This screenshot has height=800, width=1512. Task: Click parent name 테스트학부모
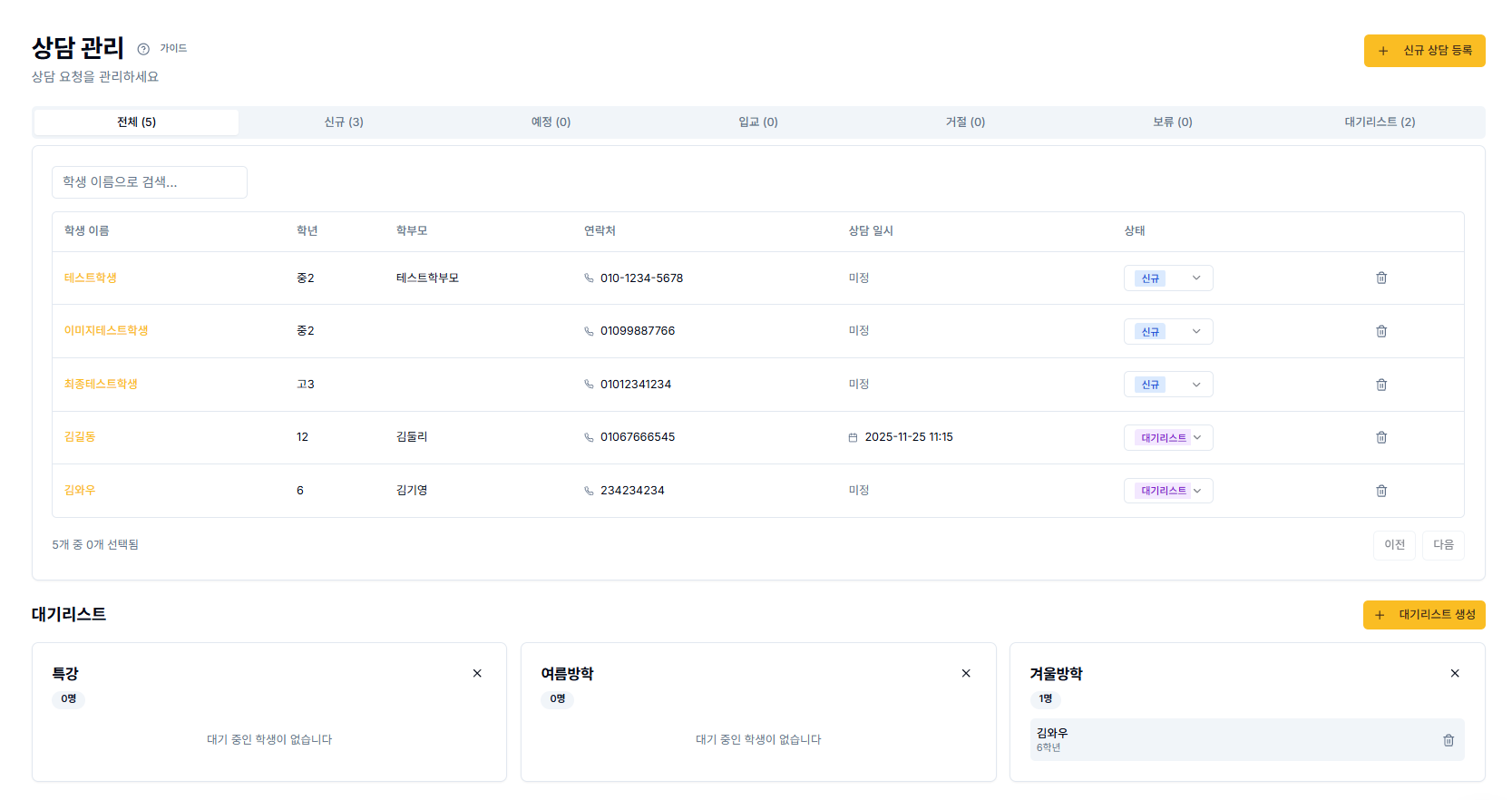427,278
